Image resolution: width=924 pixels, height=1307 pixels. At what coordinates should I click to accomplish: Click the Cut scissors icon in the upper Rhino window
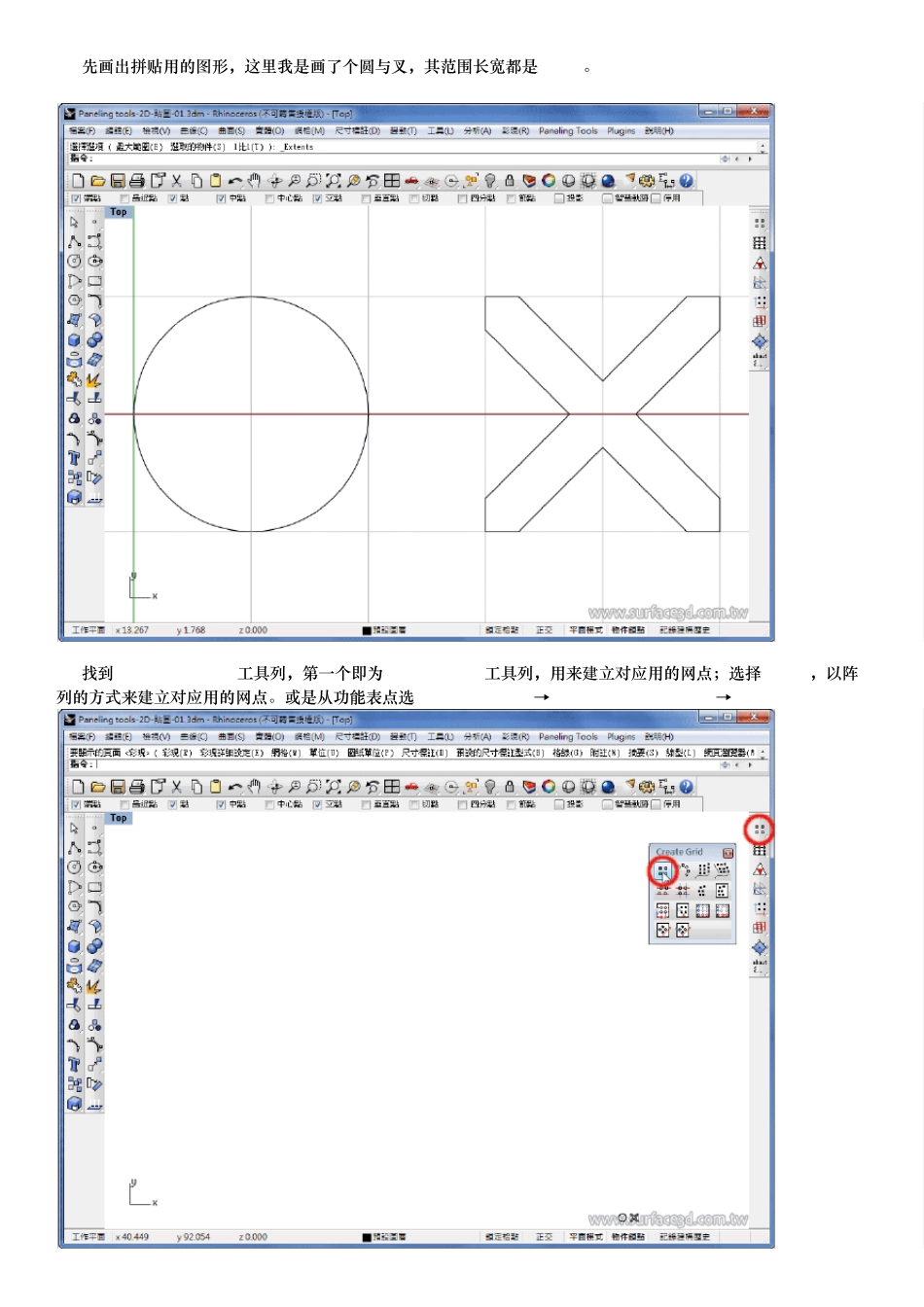(177, 181)
